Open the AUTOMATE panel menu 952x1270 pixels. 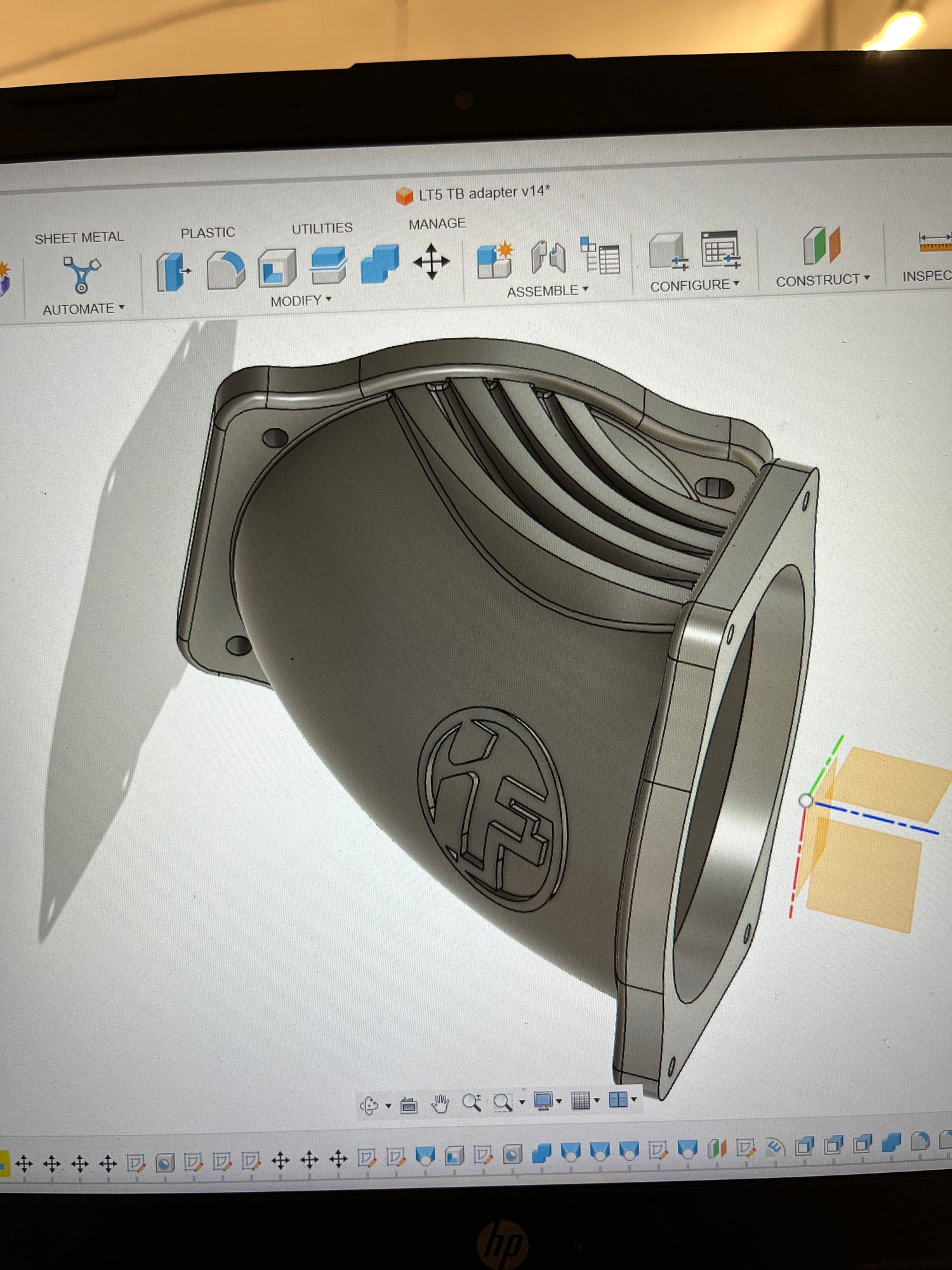pos(83,309)
